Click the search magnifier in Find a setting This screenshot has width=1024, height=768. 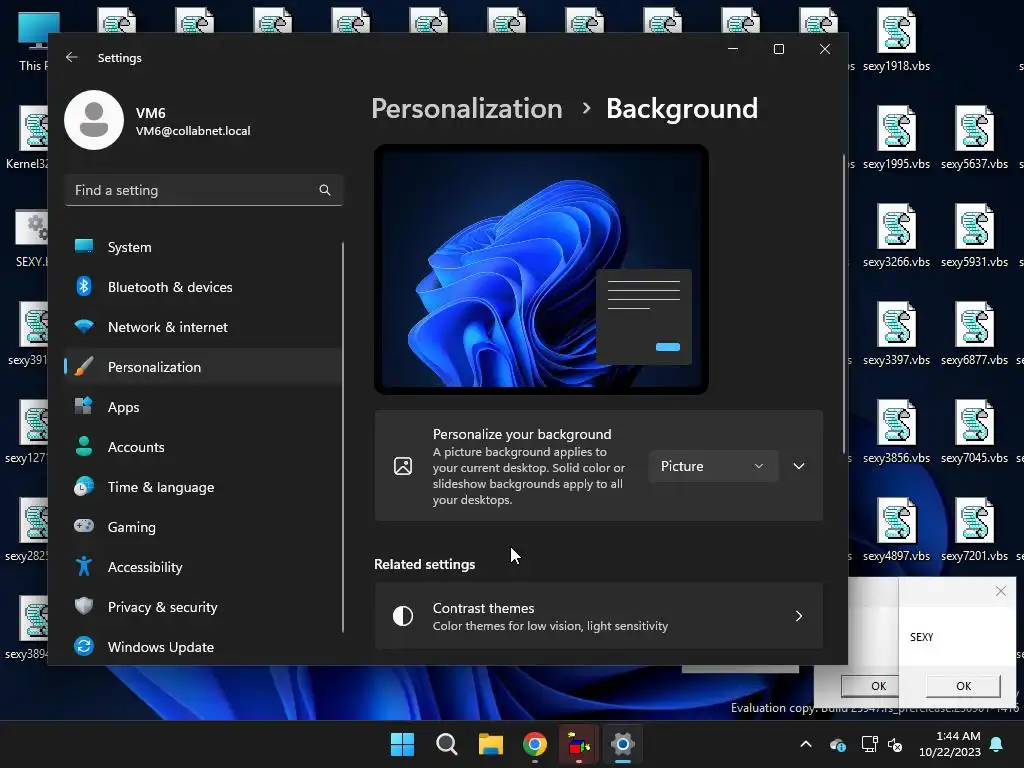coord(325,190)
